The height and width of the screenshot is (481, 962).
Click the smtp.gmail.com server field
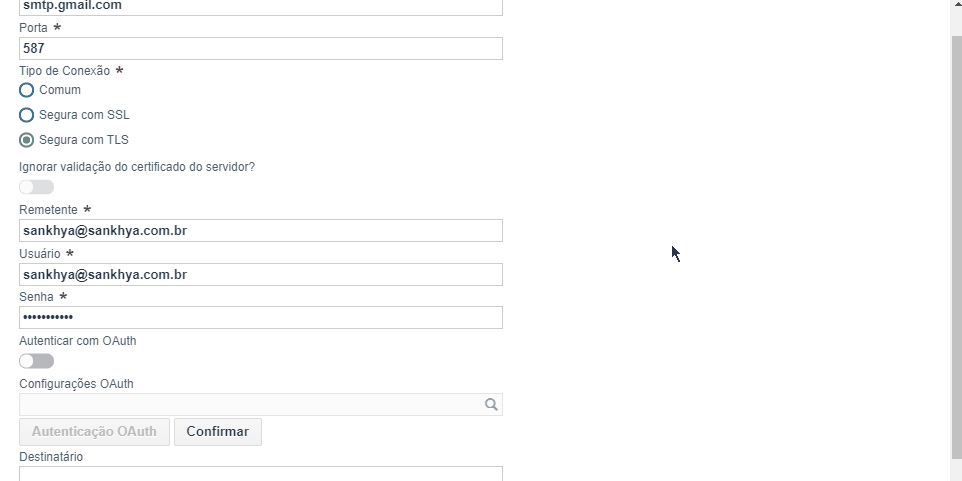(x=261, y=6)
